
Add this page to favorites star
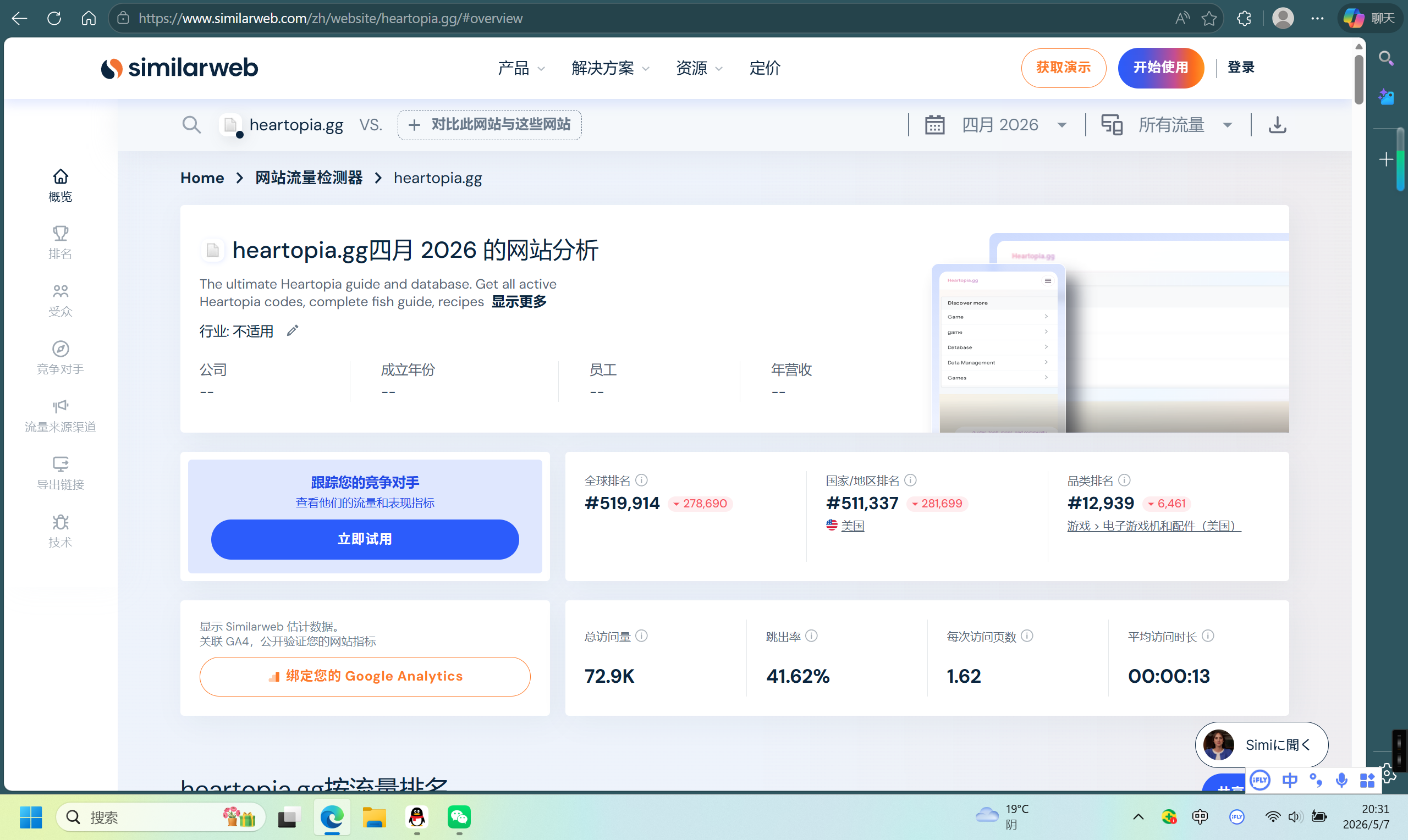tap(1209, 18)
